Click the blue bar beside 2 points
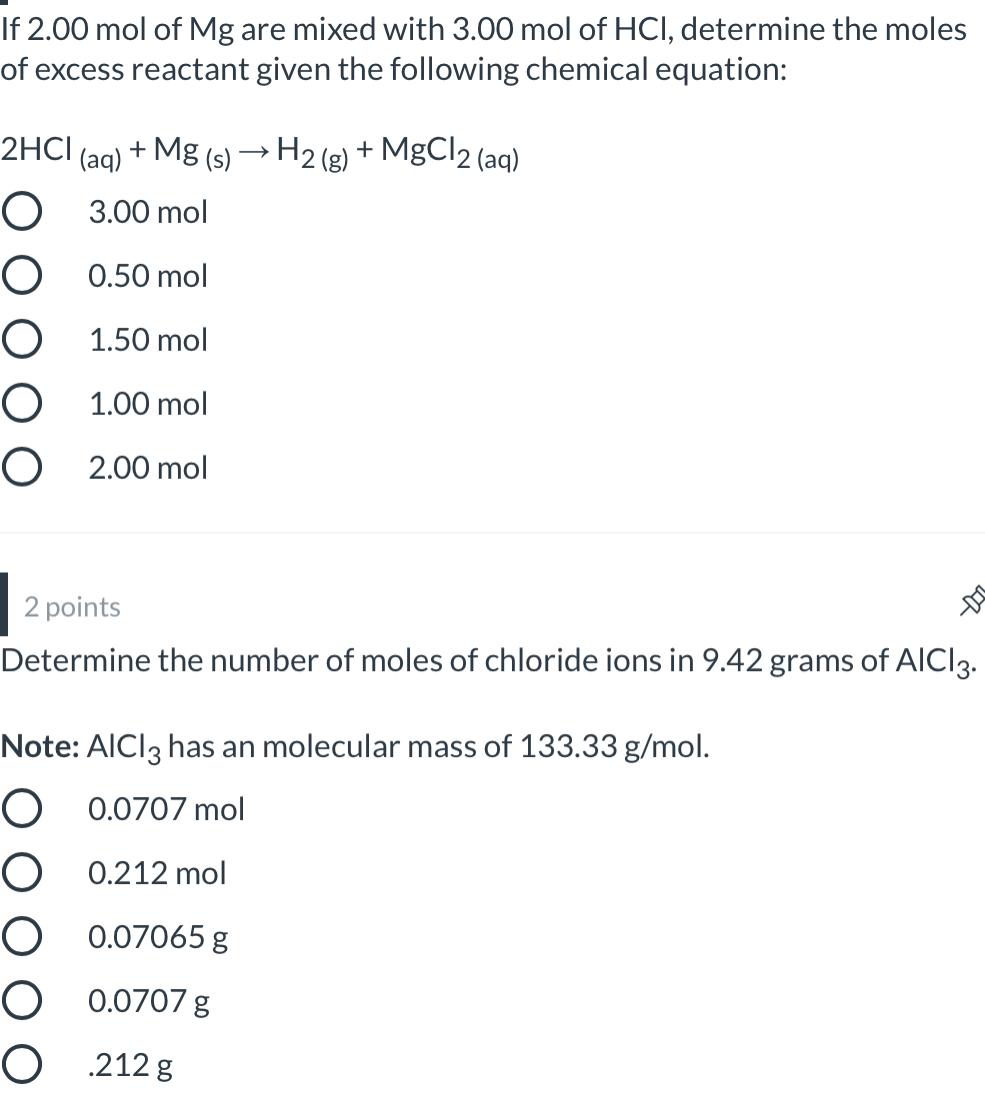This screenshot has width=985, height=1099. tap(7, 606)
